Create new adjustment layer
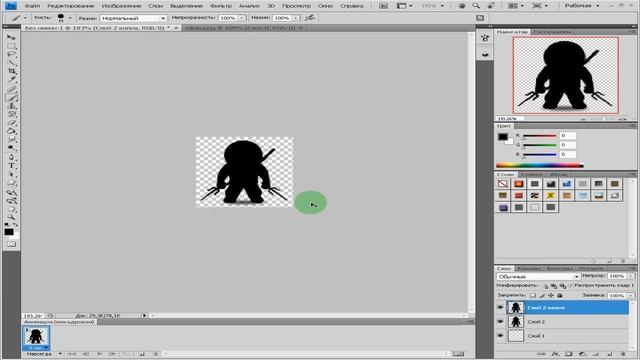Image resolution: width=640 pixels, height=360 pixels. [x=582, y=354]
